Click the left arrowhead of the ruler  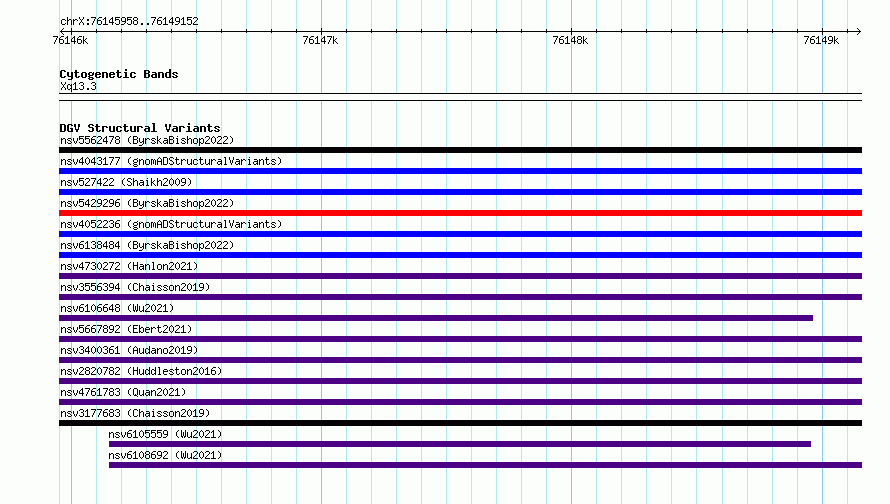tap(62, 31)
